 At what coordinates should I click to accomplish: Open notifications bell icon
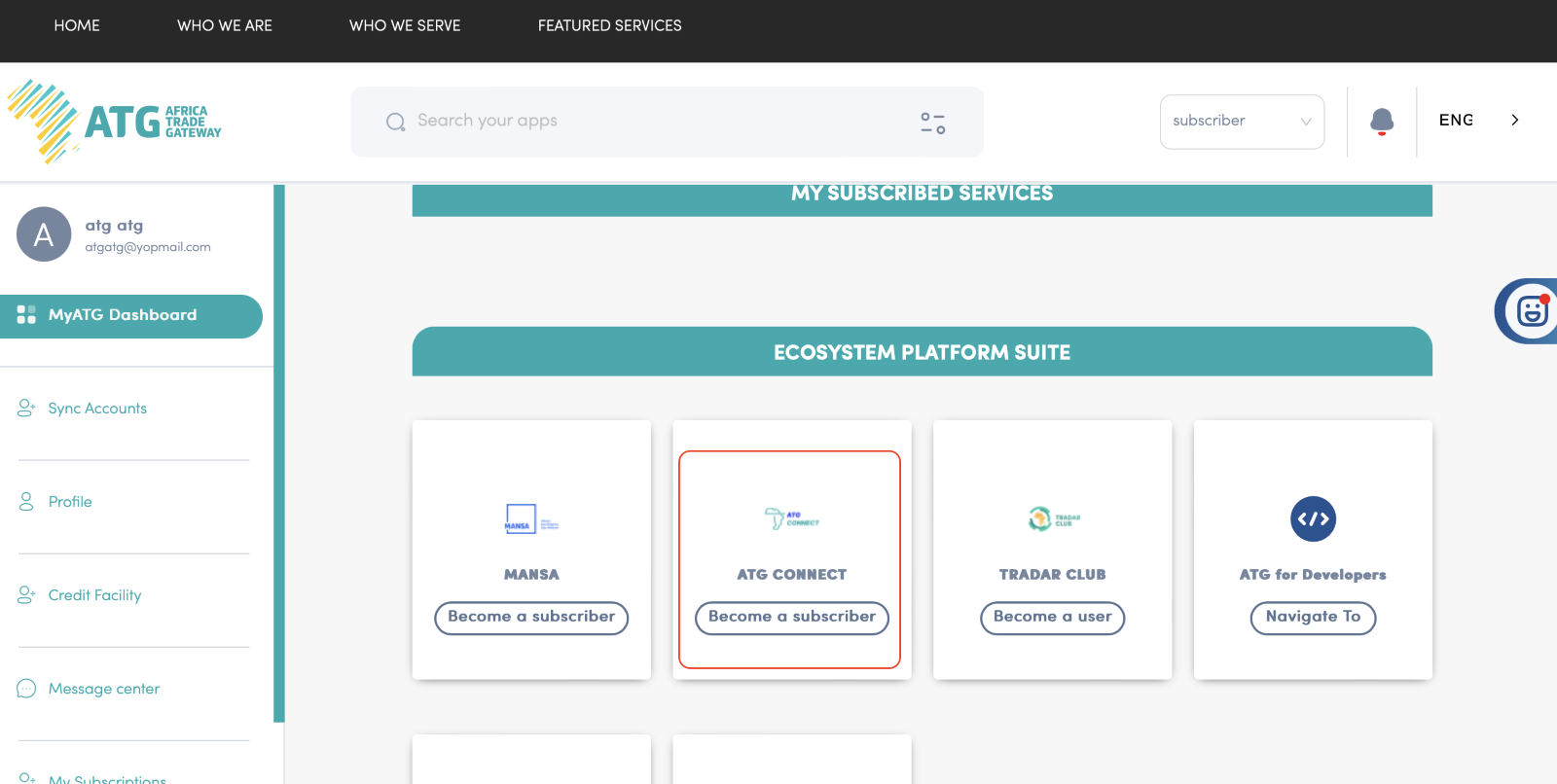click(x=1382, y=122)
